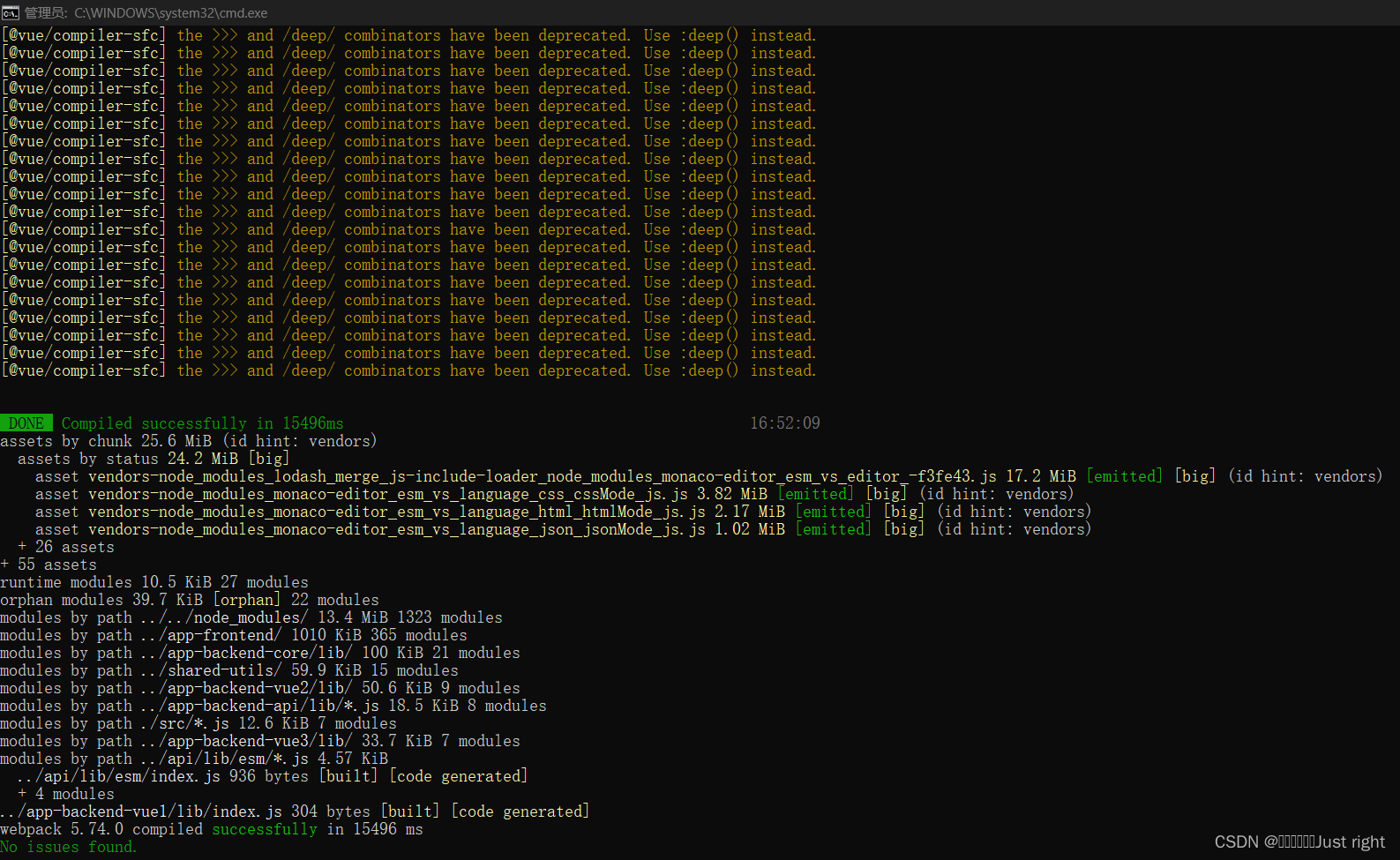Click 'orphan modules 39.7 KiB' line
The width and height of the screenshot is (1400, 860).
pyautogui.click(x=190, y=600)
